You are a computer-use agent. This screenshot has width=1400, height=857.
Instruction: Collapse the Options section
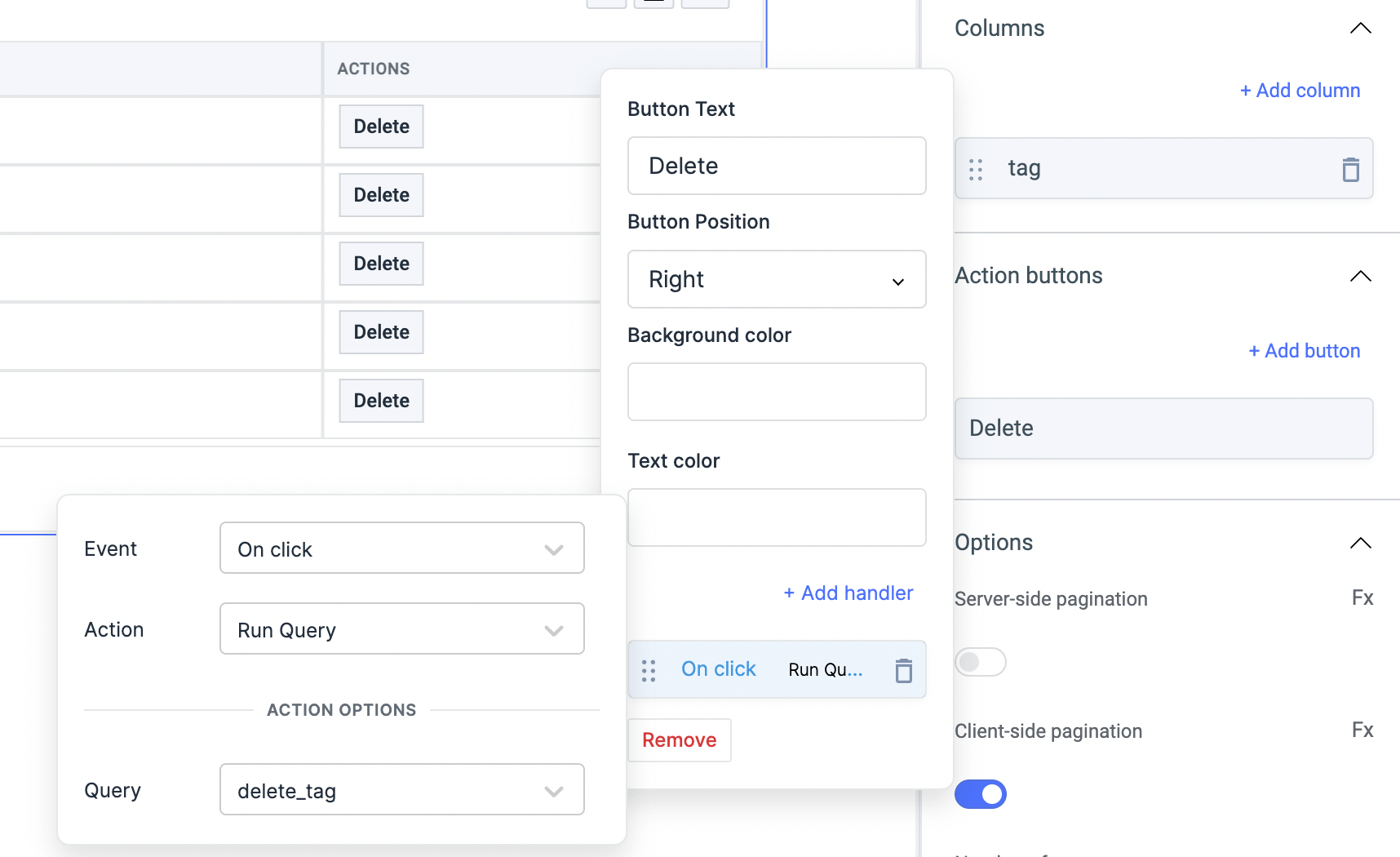pos(1360,543)
